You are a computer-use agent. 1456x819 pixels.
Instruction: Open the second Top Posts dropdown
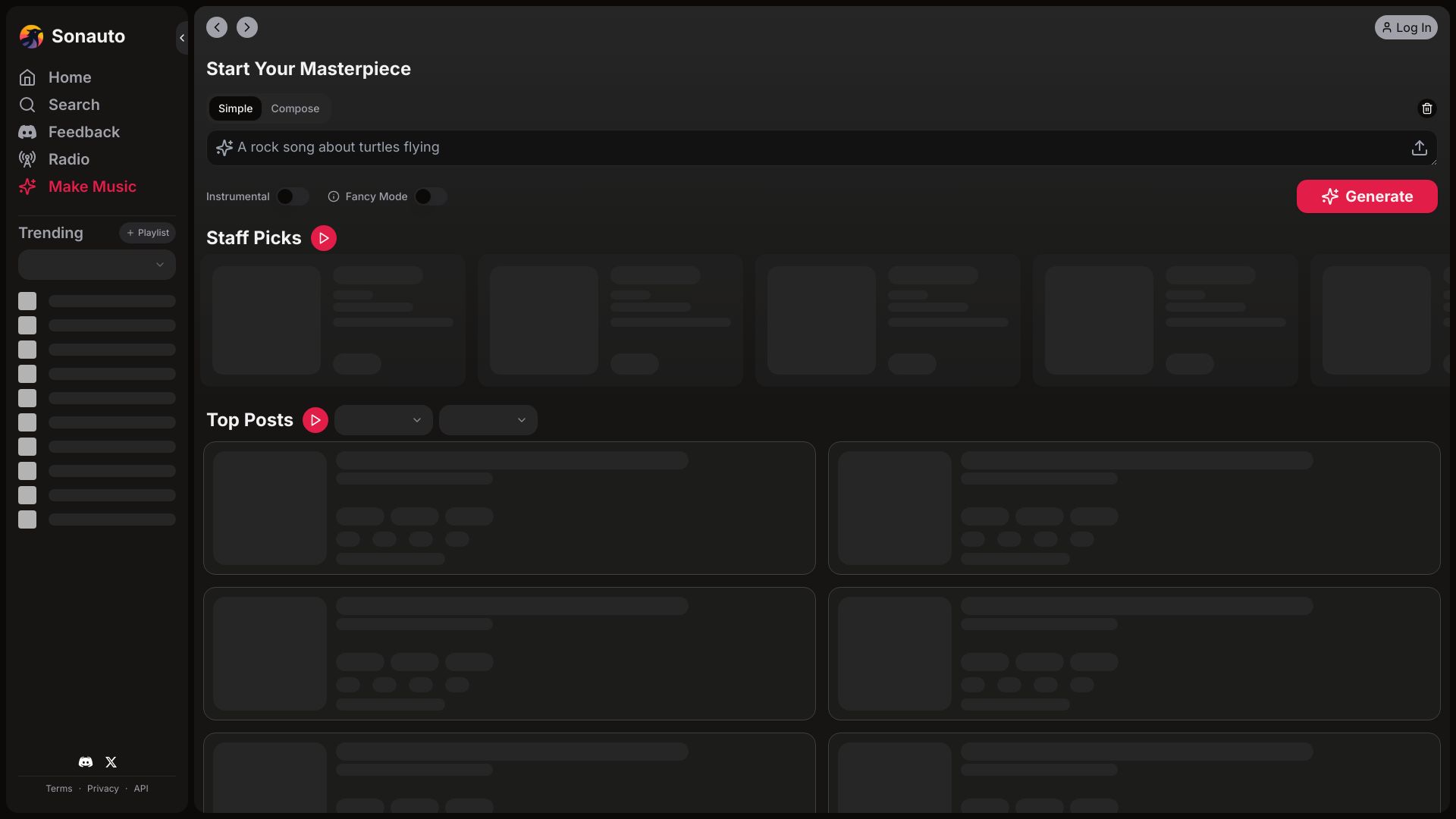488,420
